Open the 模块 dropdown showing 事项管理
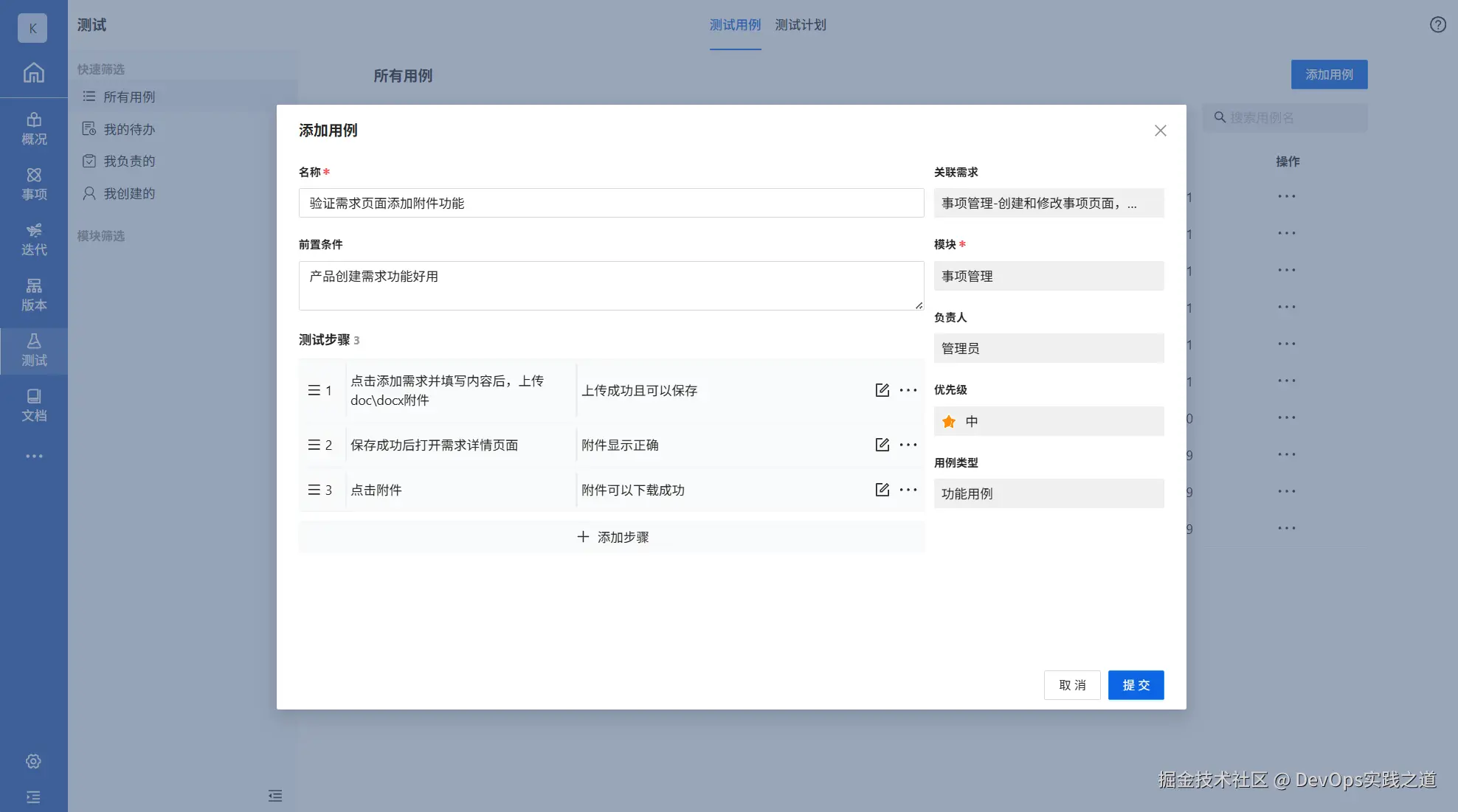 tap(1048, 276)
